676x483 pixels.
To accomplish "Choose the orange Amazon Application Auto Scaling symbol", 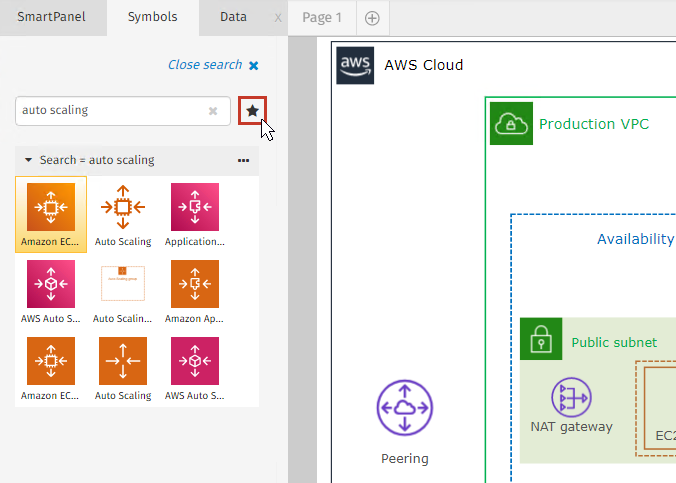I will [194, 284].
